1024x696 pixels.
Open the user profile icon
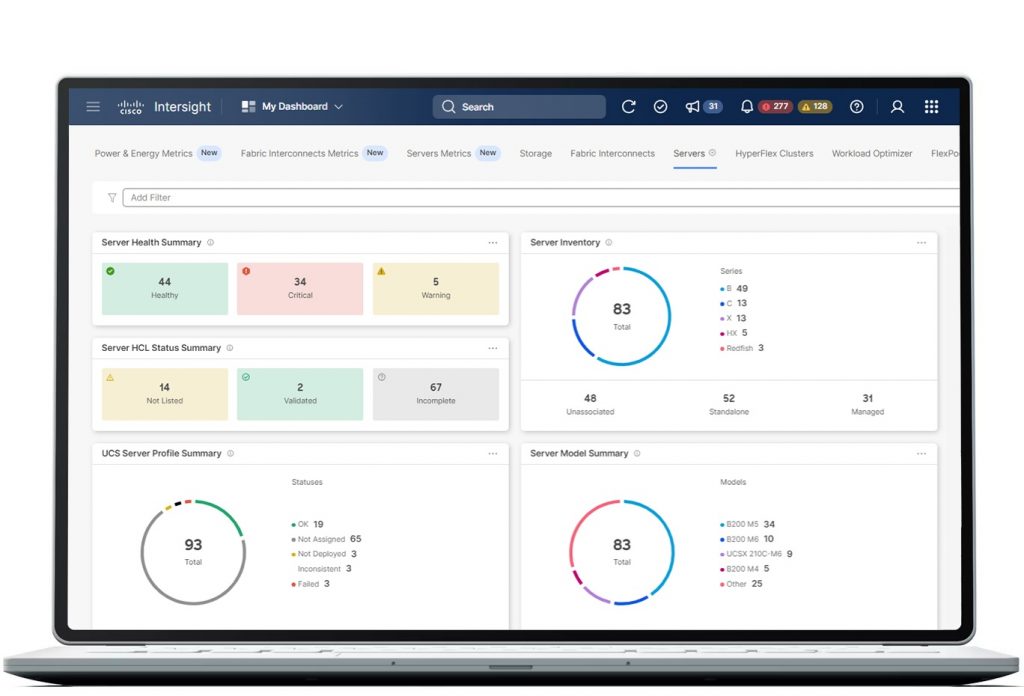[x=897, y=107]
